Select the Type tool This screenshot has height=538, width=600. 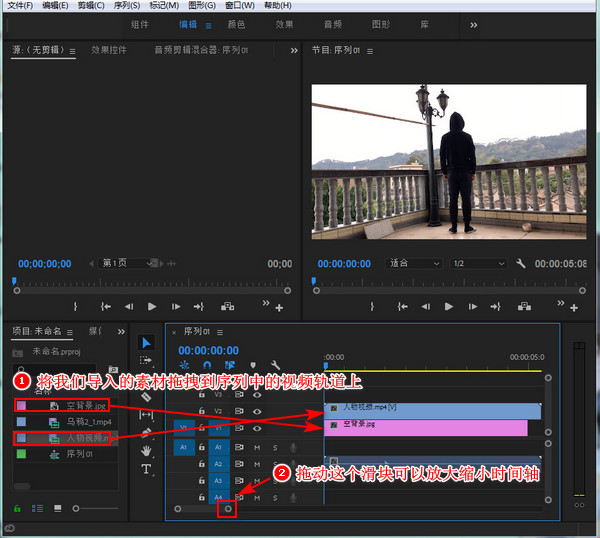click(146, 469)
